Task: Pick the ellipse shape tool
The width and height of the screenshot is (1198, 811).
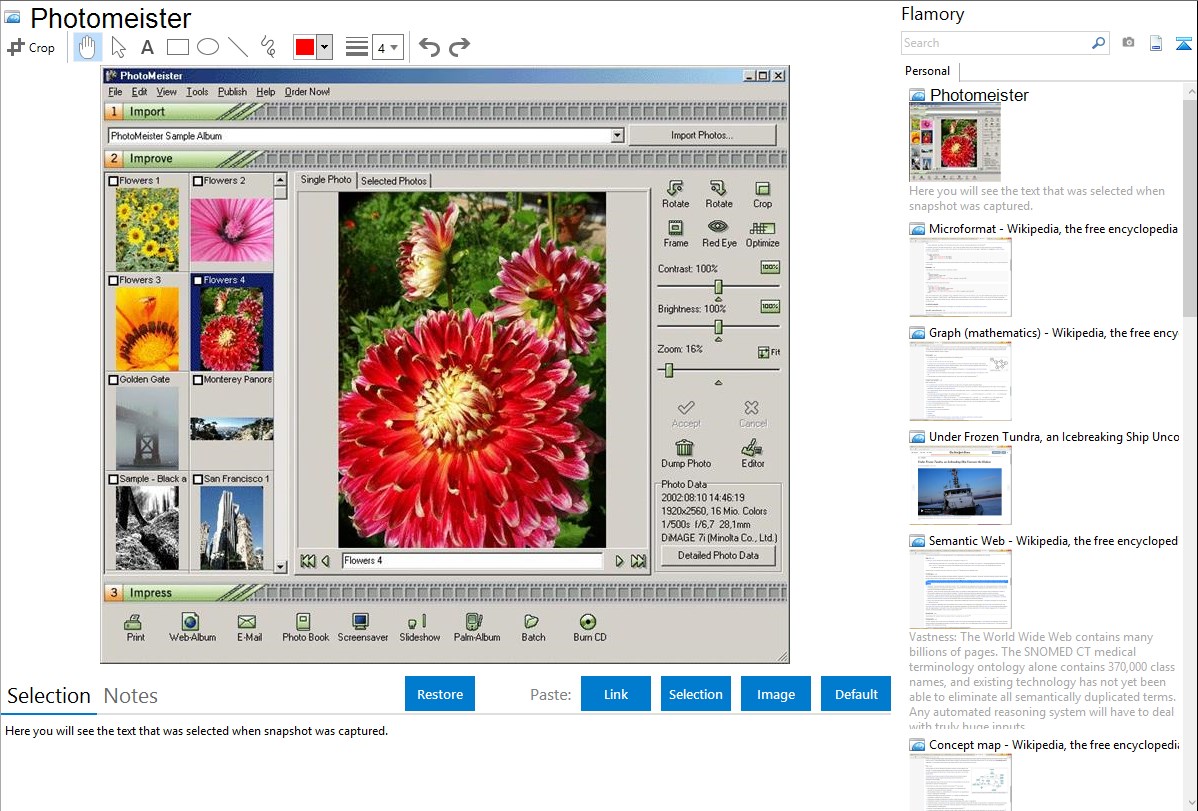Action: 208,47
